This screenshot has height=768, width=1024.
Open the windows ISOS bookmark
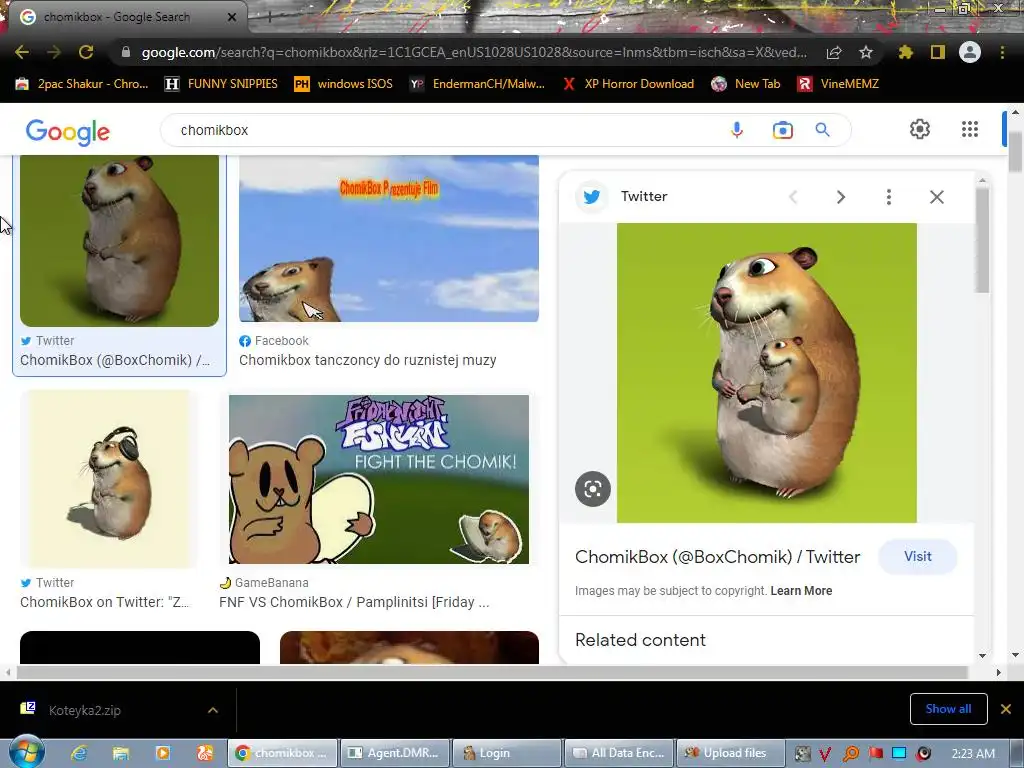[344, 84]
